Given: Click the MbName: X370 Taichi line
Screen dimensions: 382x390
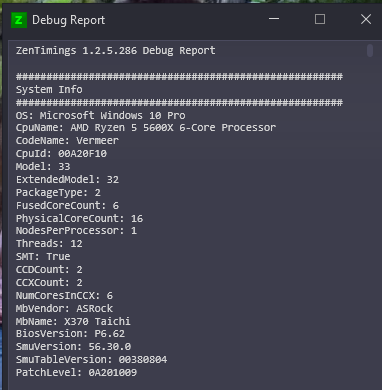Looking at the screenshot, I should [x=73, y=322].
